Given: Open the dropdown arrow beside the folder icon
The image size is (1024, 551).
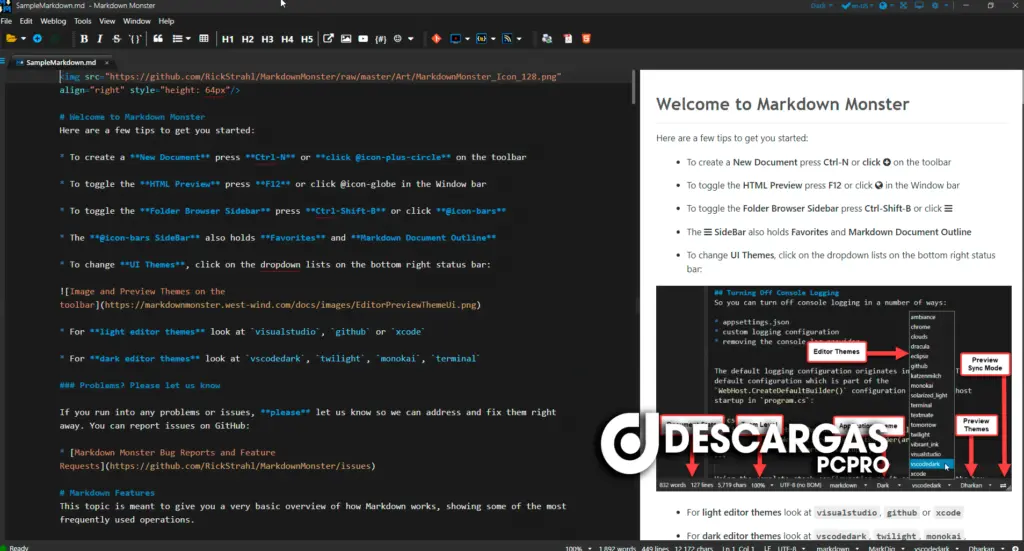Looking at the screenshot, I should pos(23,39).
